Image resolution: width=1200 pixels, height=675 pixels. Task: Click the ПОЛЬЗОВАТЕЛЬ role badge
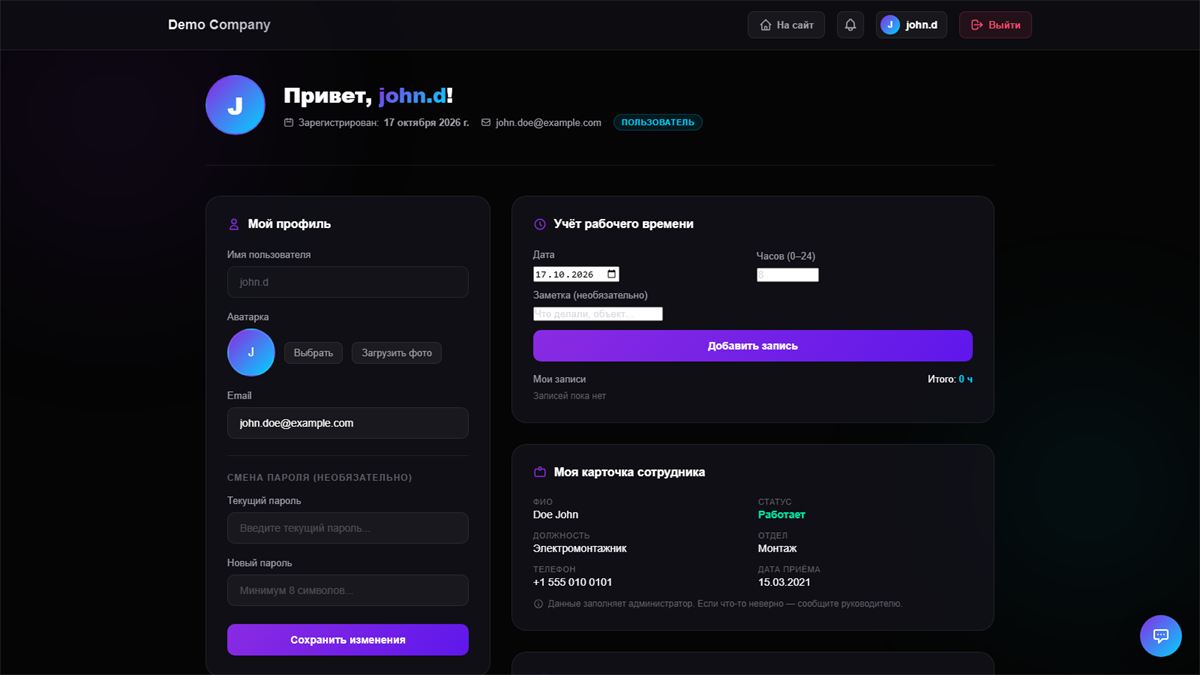point(658,123)
